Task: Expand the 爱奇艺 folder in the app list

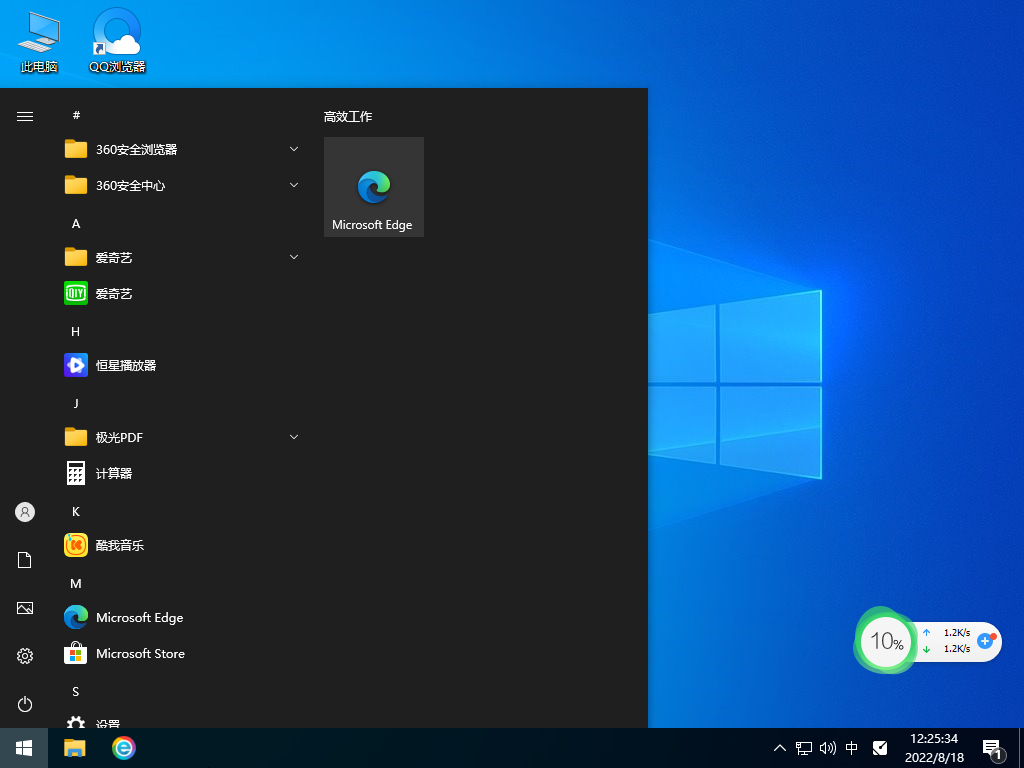Action: pyautogui.click(x=293, y=257)
